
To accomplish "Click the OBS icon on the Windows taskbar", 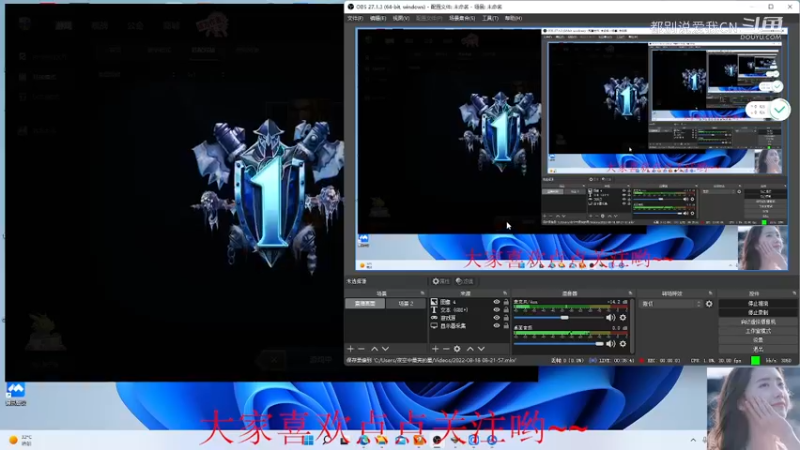I will point(437,440).
